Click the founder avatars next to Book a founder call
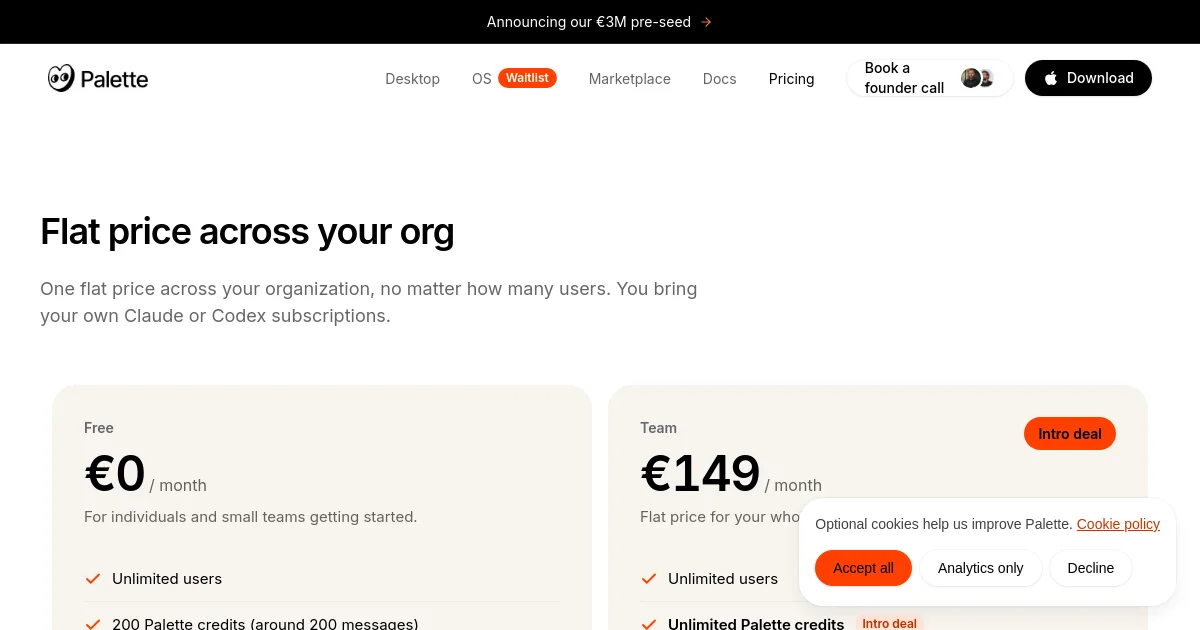 pyautogui.click(x=977, y=78)
